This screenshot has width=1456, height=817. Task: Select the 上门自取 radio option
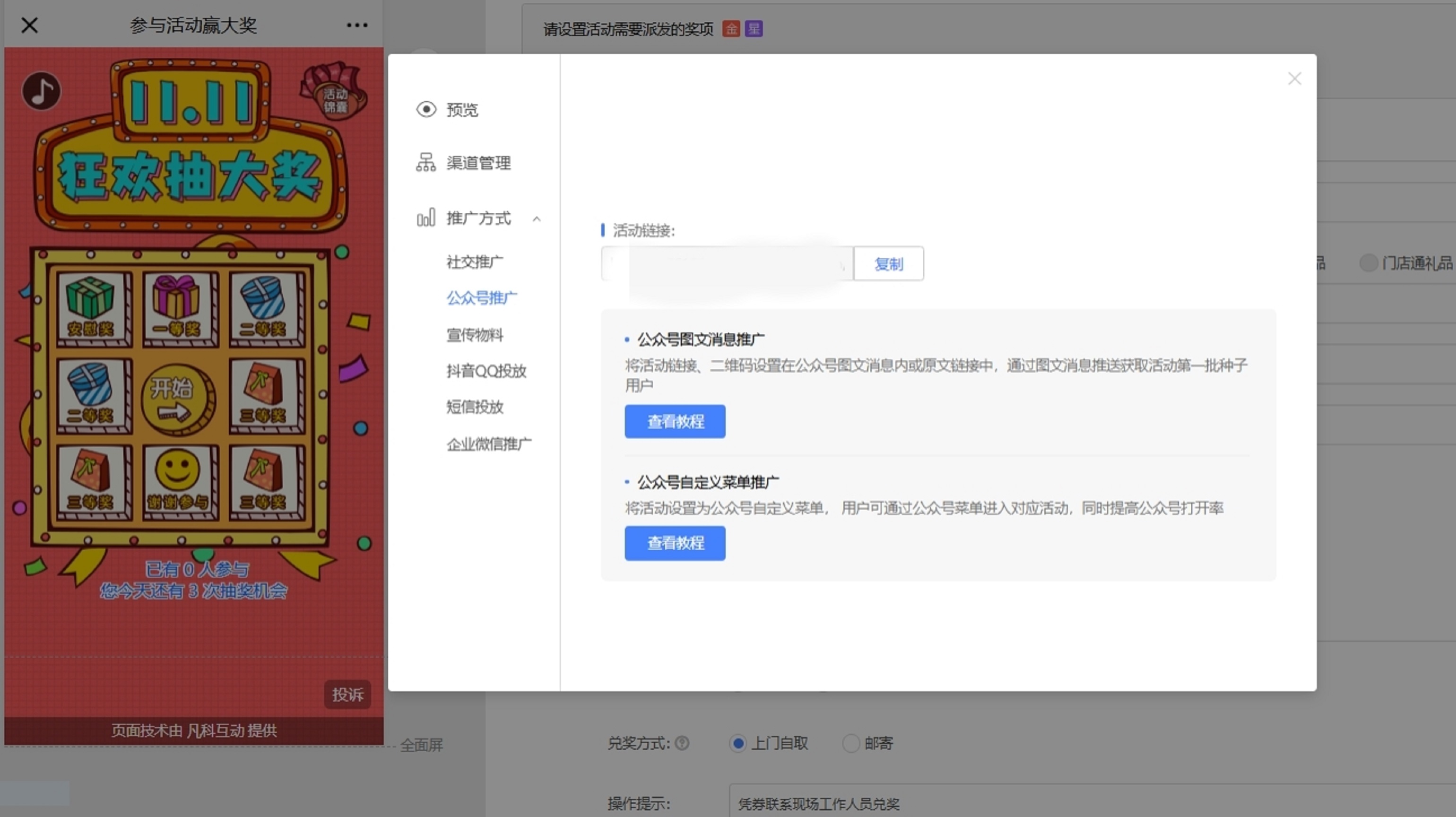(737, 743)
